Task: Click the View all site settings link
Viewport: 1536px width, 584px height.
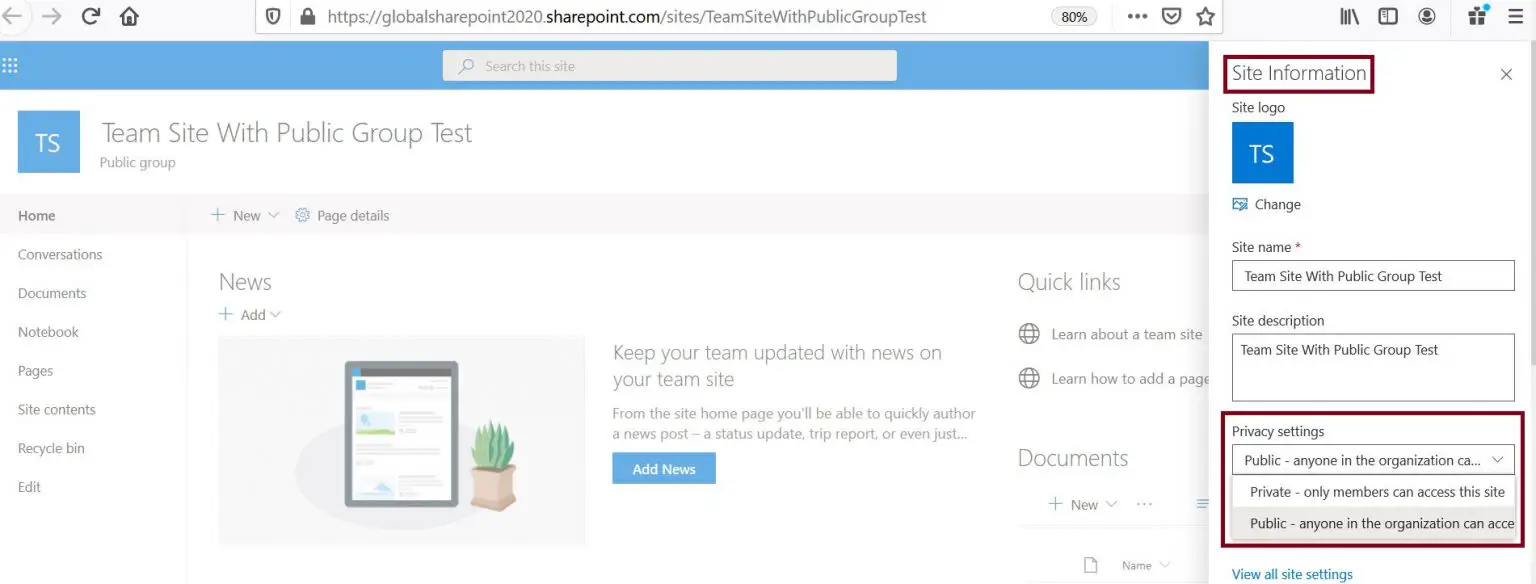Action: [1293, 573]
